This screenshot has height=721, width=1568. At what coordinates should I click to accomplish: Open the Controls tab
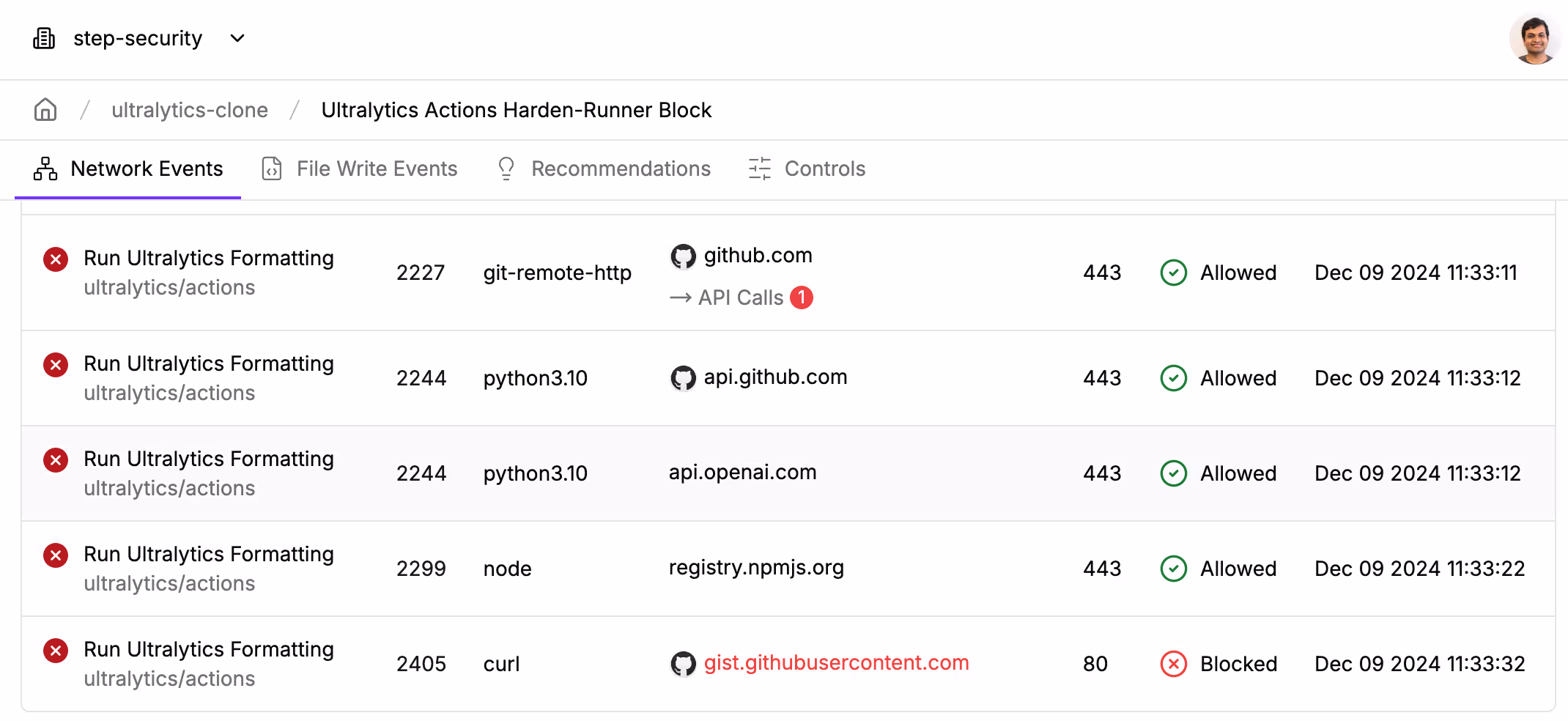coord(807,169)
